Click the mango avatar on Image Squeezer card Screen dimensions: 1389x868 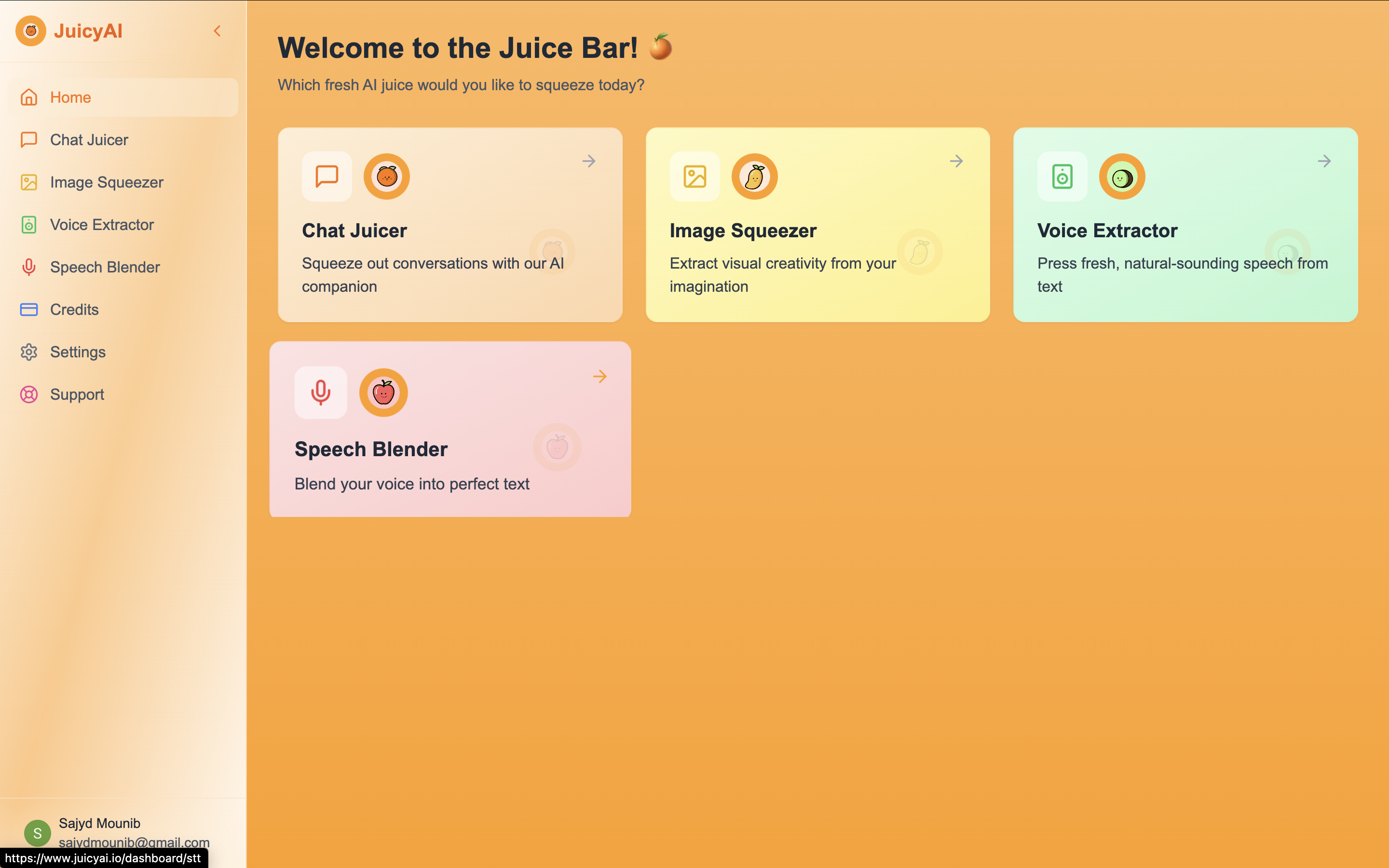[x=754, y=176]
